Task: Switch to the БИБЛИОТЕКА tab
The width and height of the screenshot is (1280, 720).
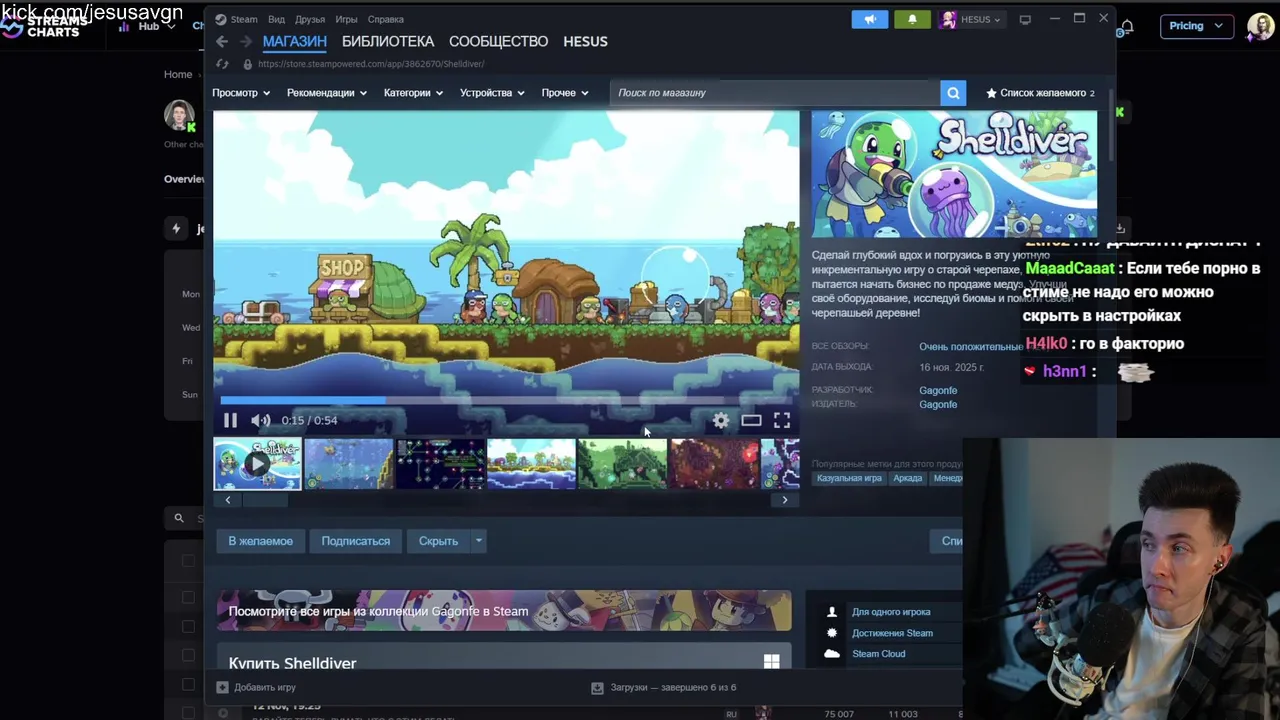Action: [388, 41]
